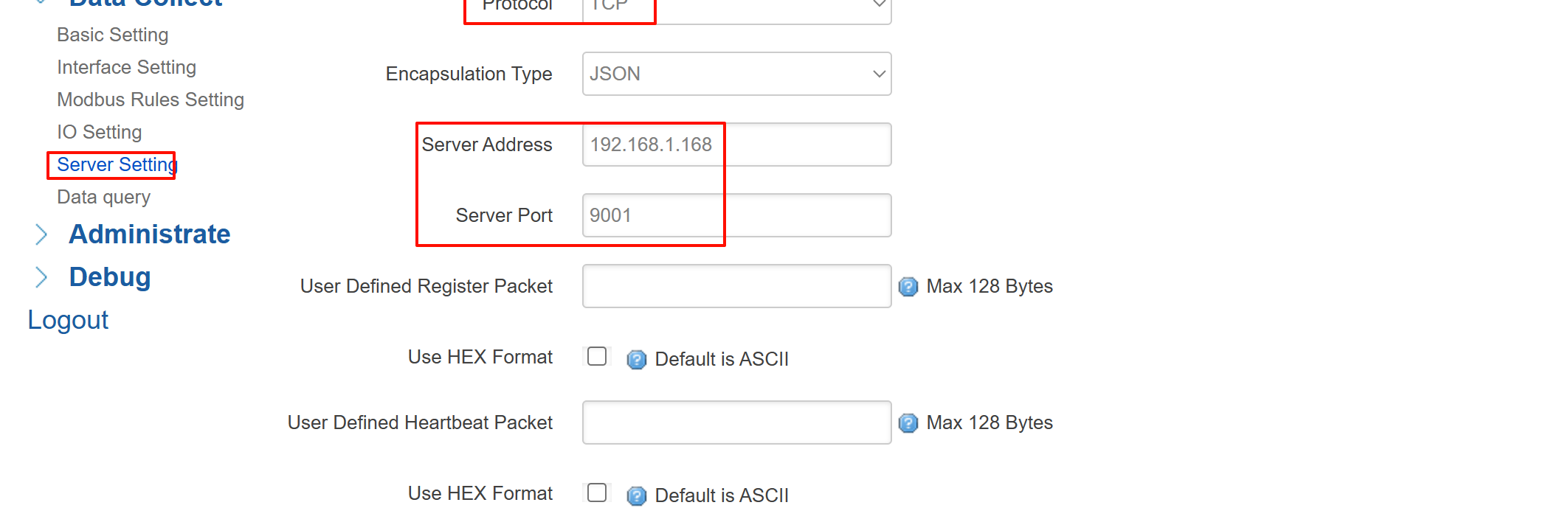The image size is (1568, 522).
Task: Open Basic Setting page
Action: [x=113, y=35]
